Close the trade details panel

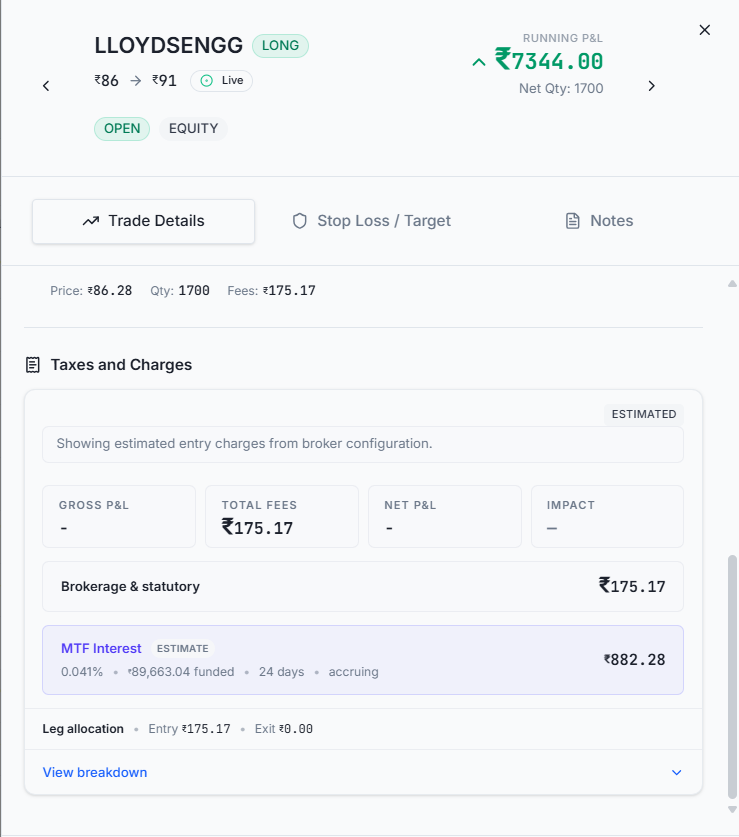pos(705,30)
